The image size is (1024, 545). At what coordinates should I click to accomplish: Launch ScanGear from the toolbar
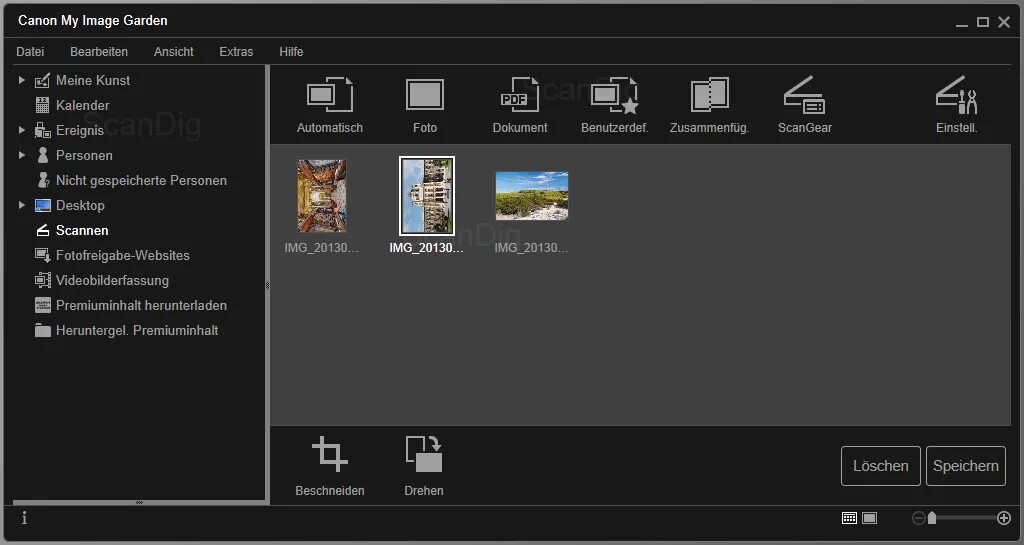(805, 104)
